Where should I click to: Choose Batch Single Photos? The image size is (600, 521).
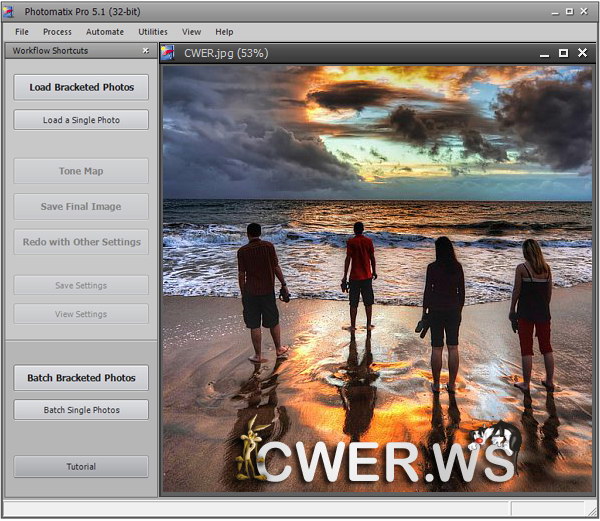click(81, 410)
